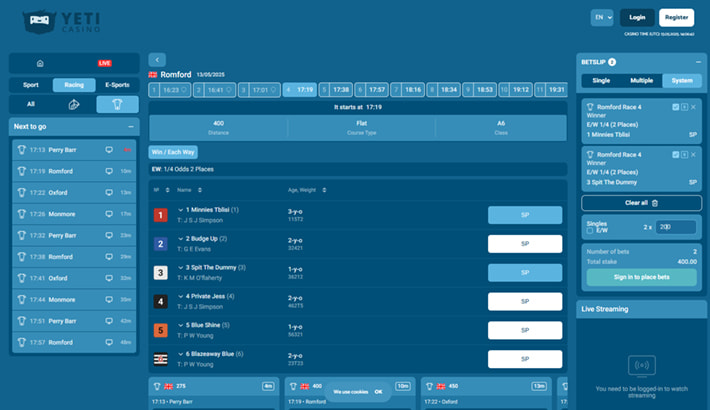710x410 pixels.
Task: Deselect SP odds for Minnies Tbilisi
Action: [x=525, y=215]
